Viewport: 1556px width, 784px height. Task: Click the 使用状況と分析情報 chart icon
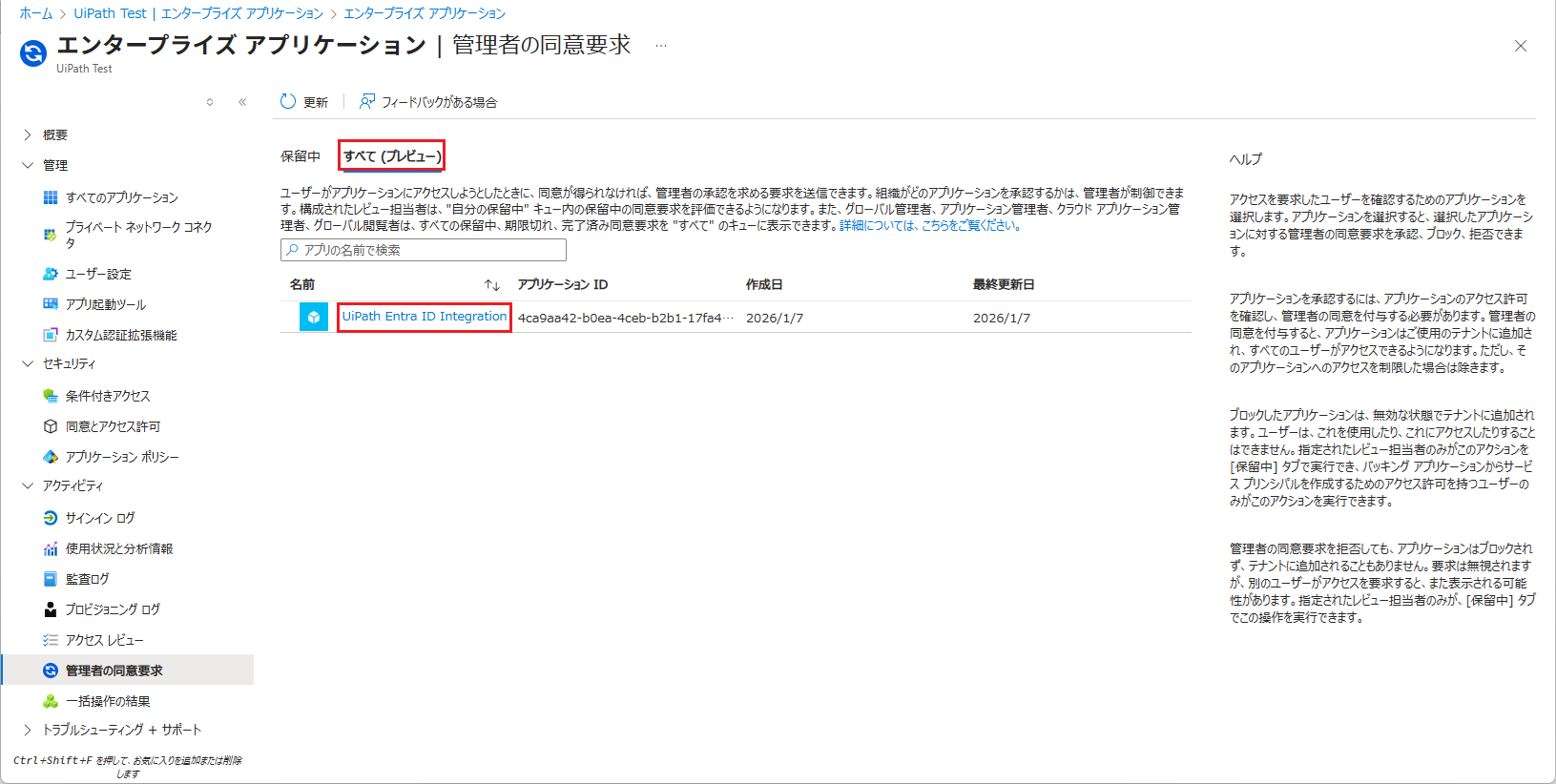(51, 548)
